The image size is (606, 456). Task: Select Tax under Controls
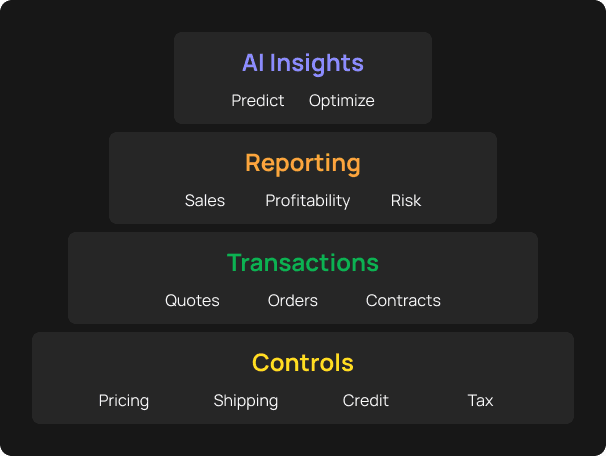(x=481, y=401)
